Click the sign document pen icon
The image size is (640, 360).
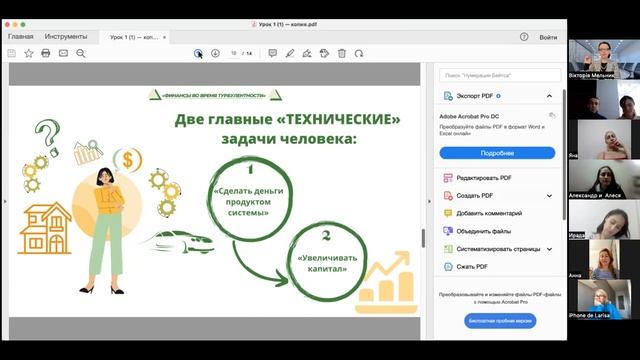[307, 53]
